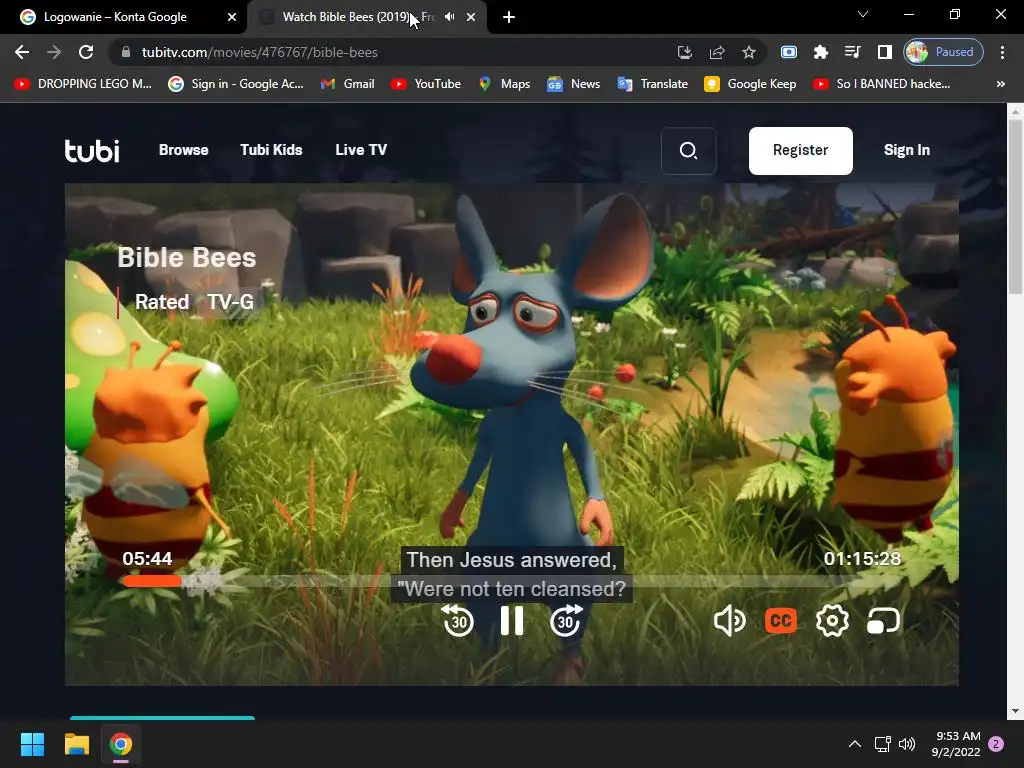
Task: Pause the Bible Bees video
Action: point(512,620)
